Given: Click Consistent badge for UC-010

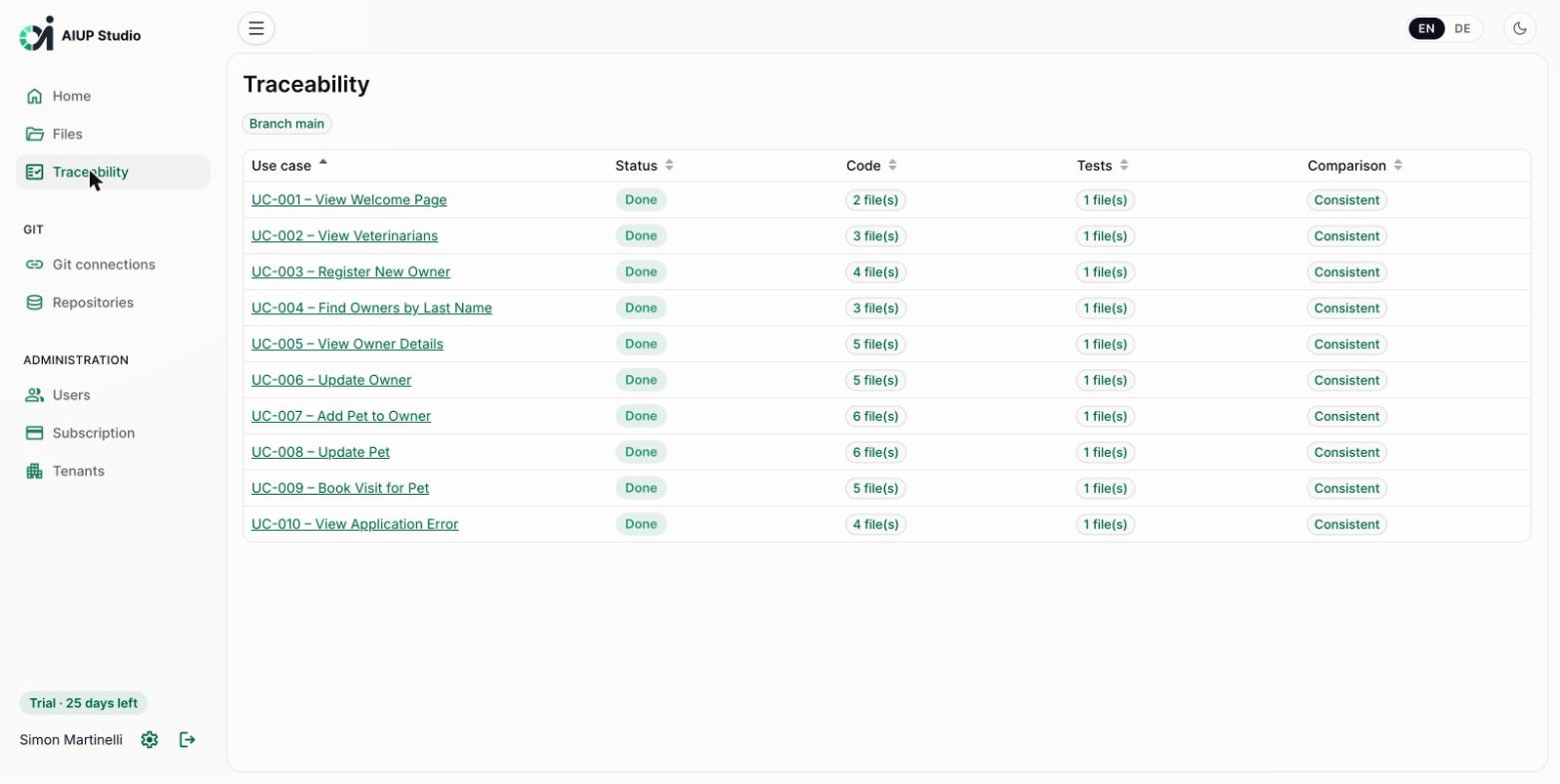Looking at the screenshot, I should coord(1346,524).
